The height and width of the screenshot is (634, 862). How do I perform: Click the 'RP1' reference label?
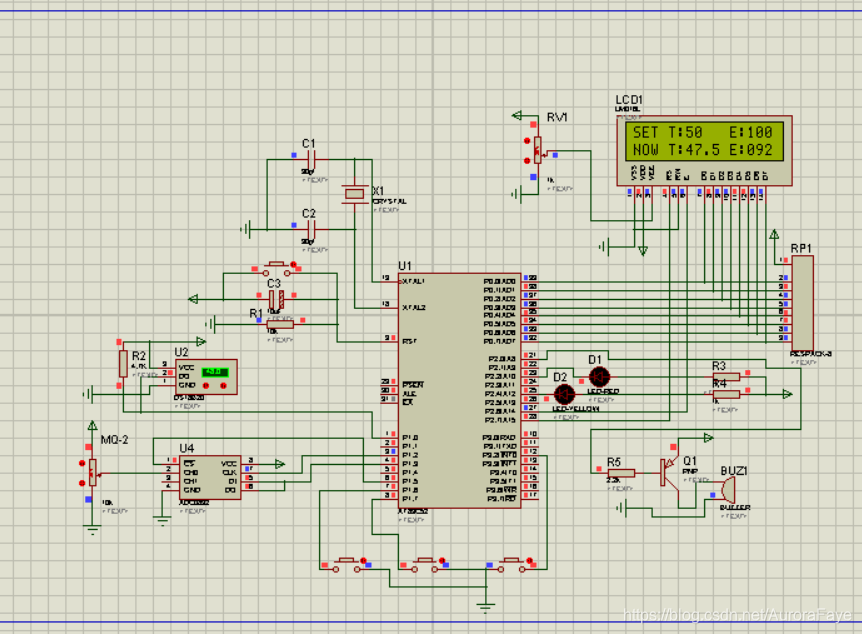tap(801, 249)
